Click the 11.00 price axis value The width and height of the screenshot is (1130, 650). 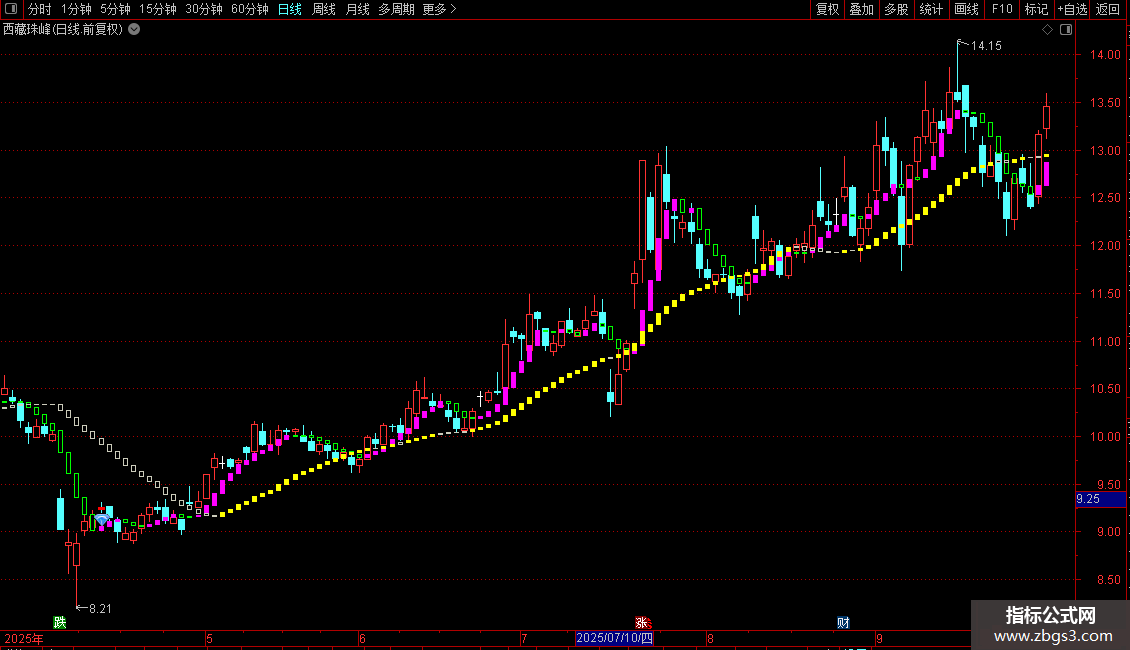[1105, 342]
